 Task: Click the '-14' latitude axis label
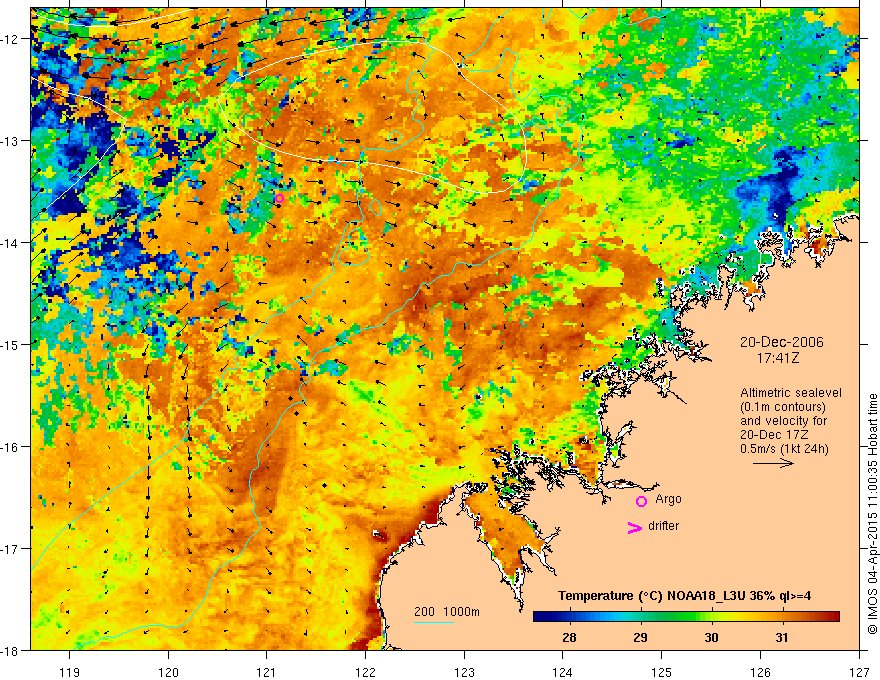point(10,243)
